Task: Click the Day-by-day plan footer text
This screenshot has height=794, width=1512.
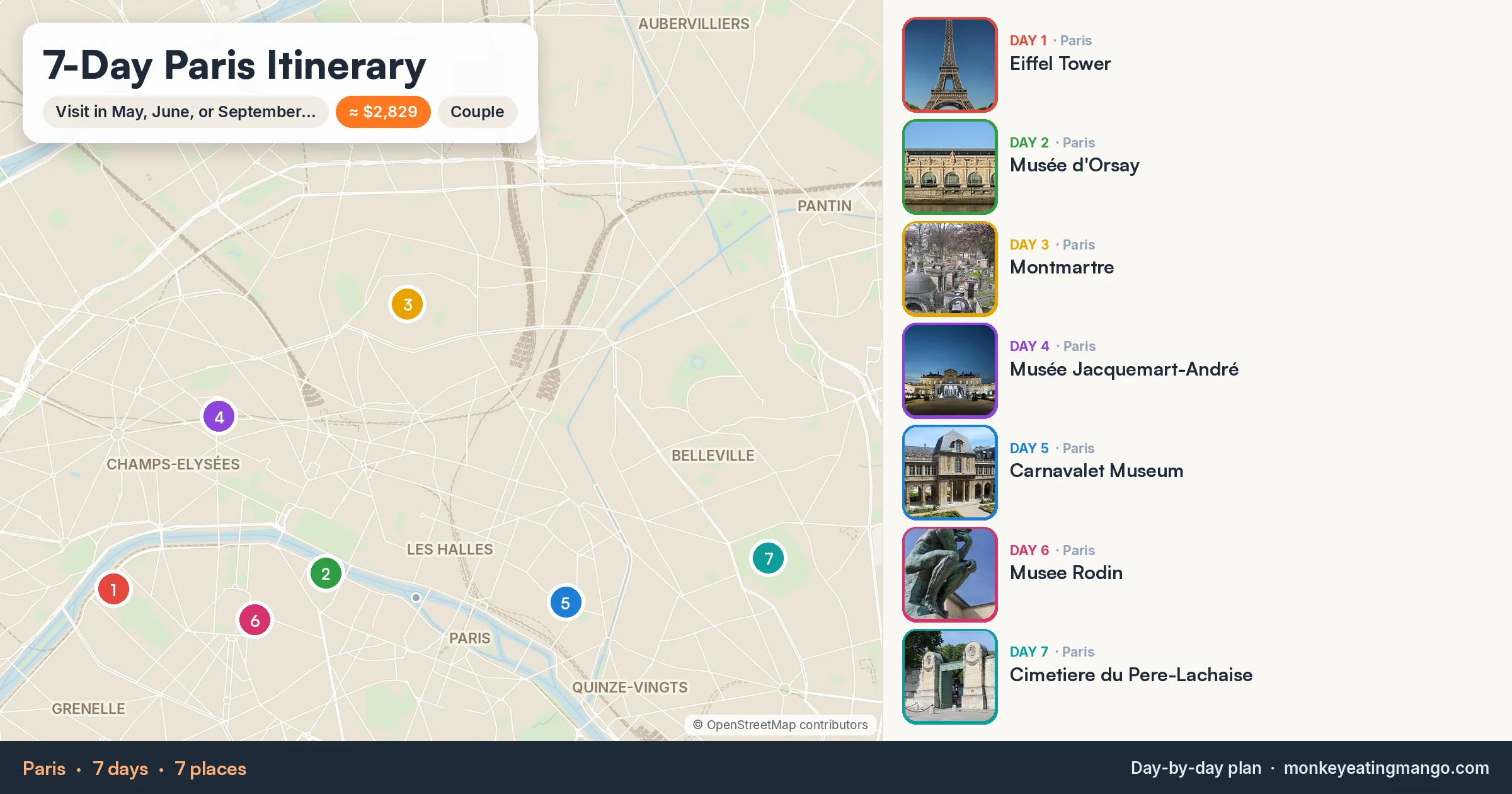Action: (1196, 768)
